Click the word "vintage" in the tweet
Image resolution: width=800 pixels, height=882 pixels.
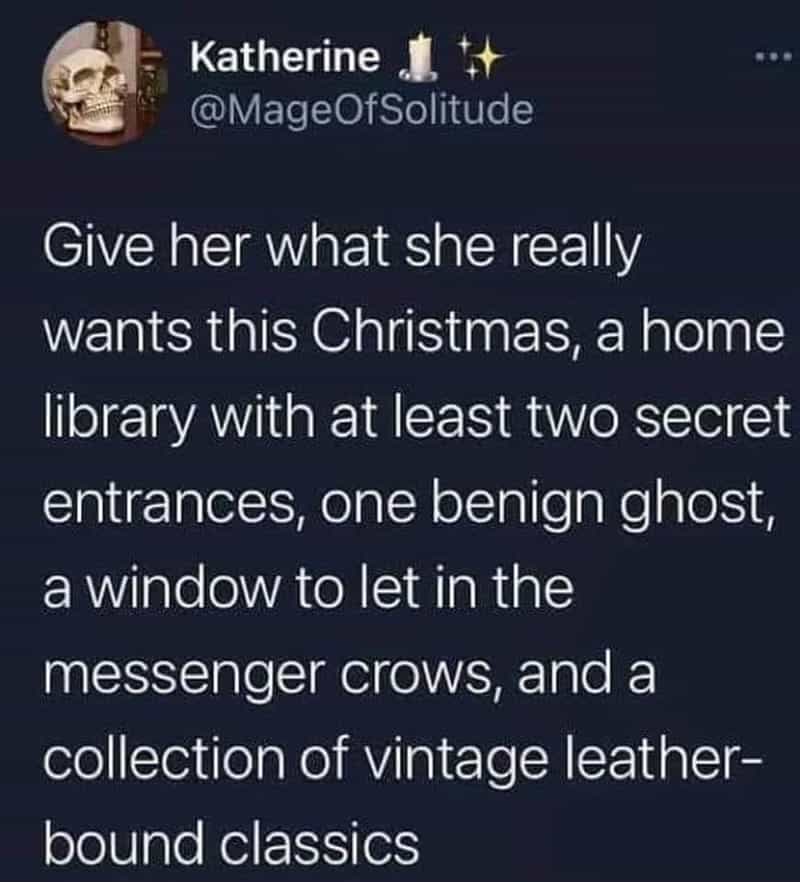pos(456,763)
